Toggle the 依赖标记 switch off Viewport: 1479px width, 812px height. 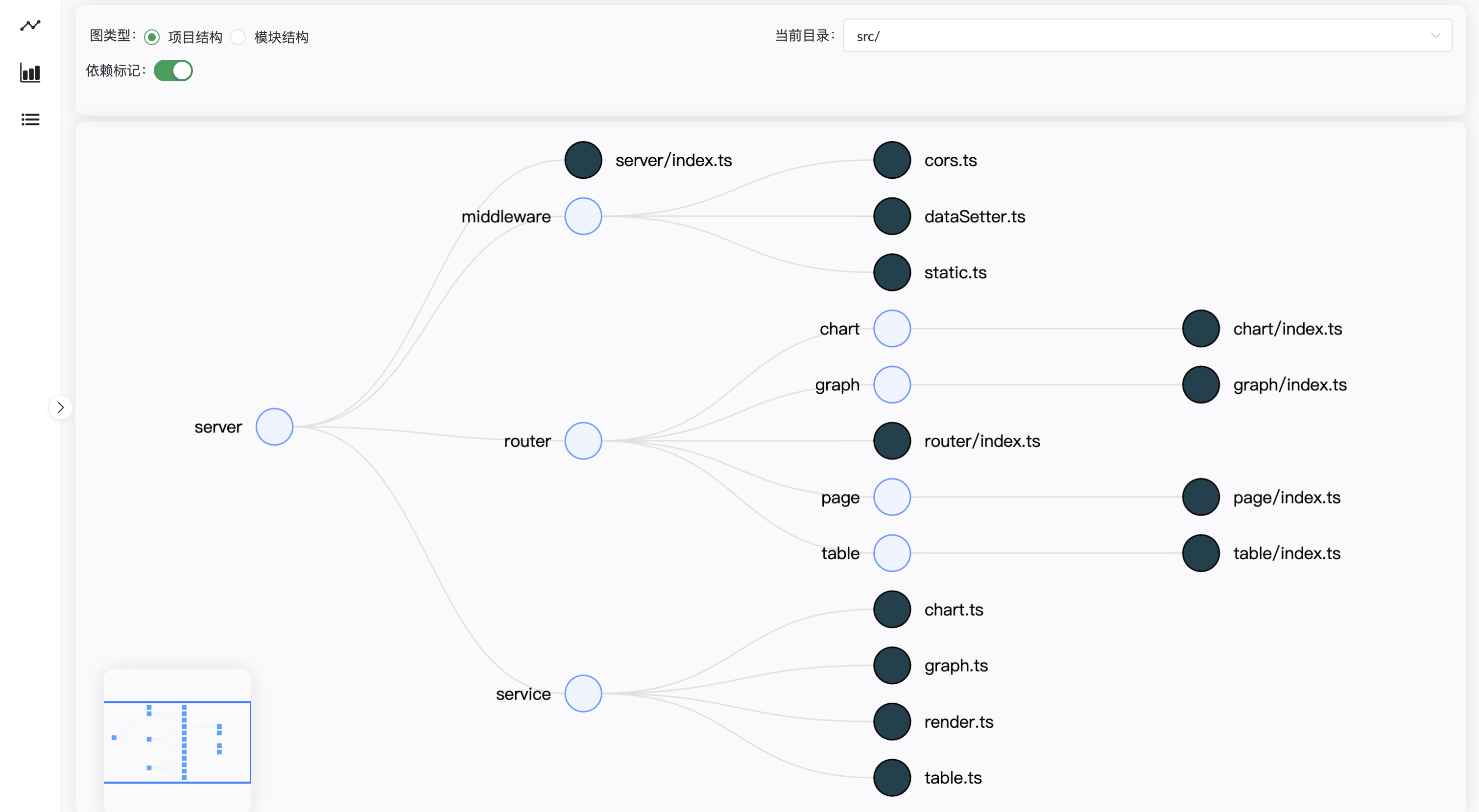pos(173,71)
